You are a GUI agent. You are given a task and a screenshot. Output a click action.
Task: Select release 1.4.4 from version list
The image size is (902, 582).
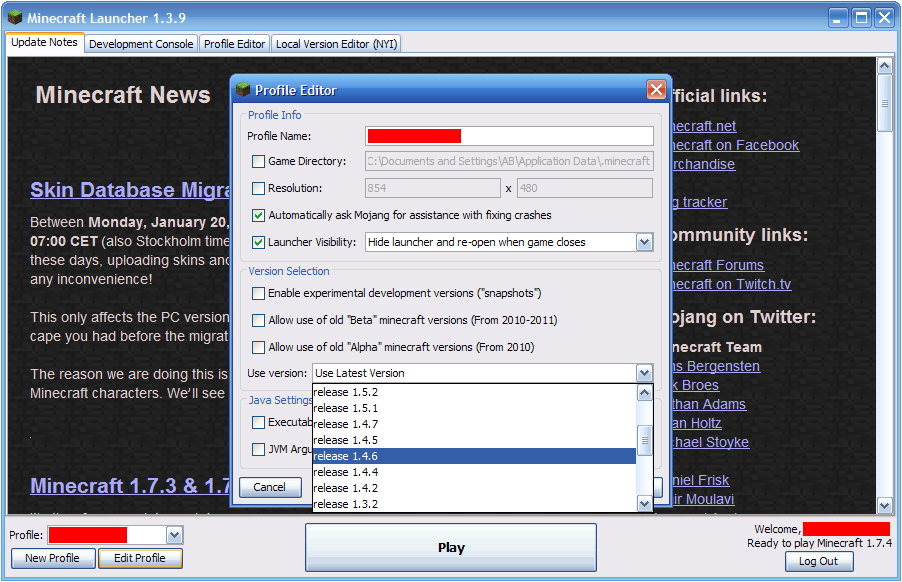[475, 472]
